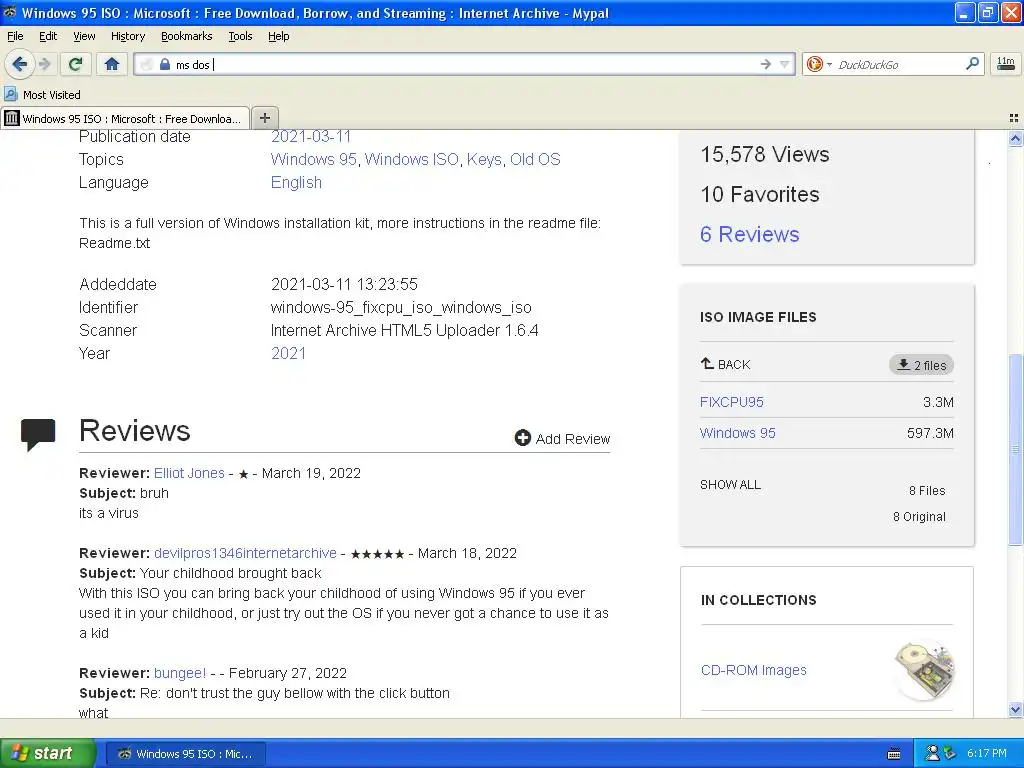Click the Go arrow in address bar

[766, 64]
